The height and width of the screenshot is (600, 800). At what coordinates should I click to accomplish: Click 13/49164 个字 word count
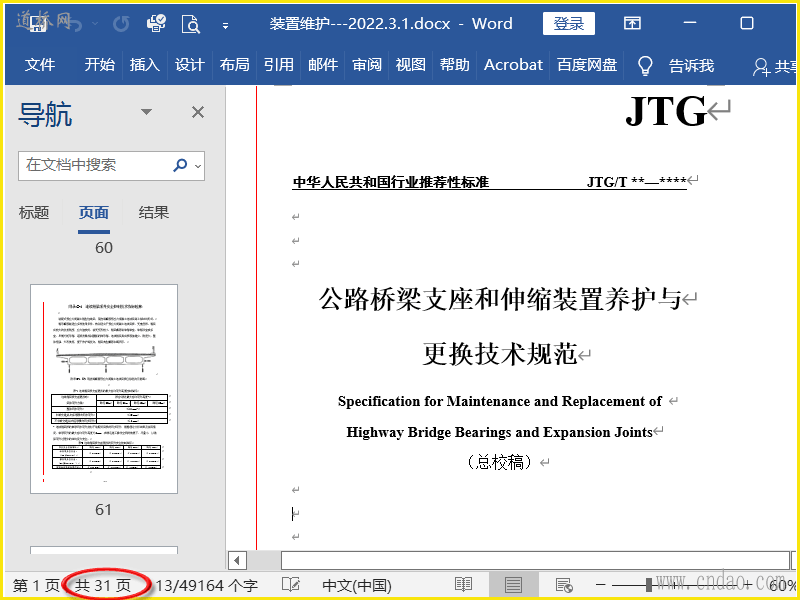207,586
